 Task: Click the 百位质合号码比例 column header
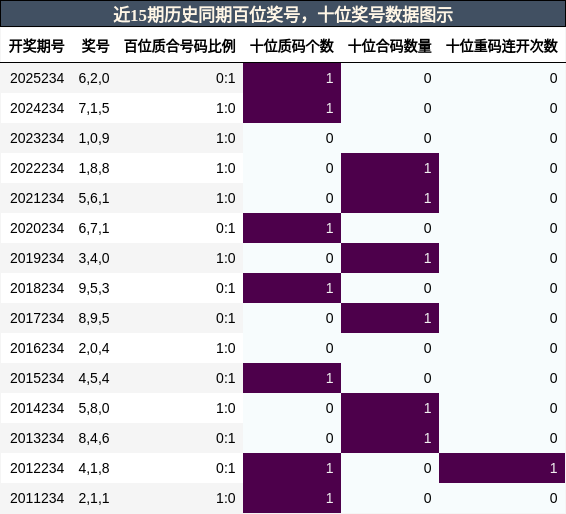tap(180, 46)
